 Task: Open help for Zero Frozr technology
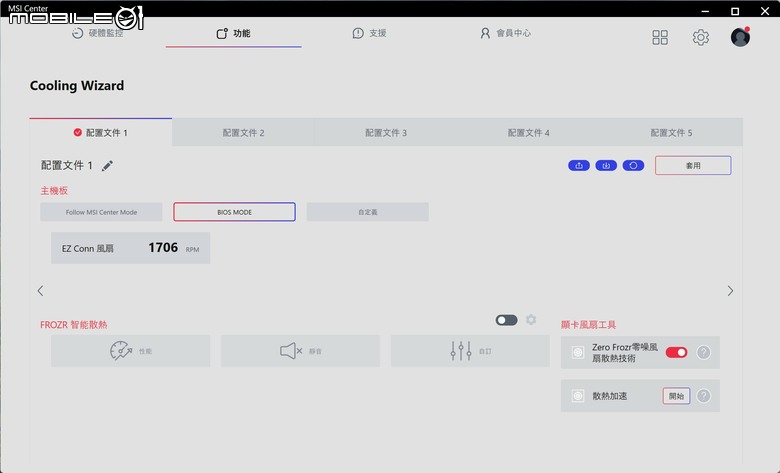pos(703,352)
